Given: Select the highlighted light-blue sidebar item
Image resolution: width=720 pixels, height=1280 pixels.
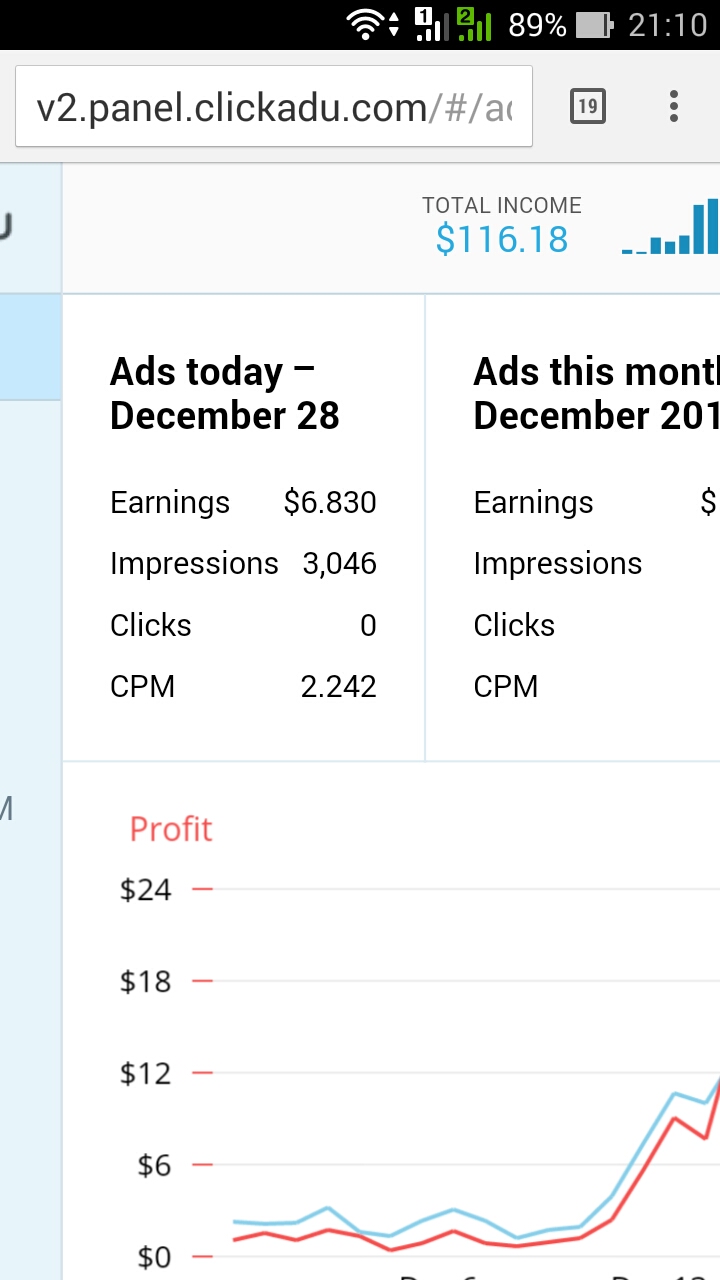Looking at the screenshot, I should pos(30,347).
